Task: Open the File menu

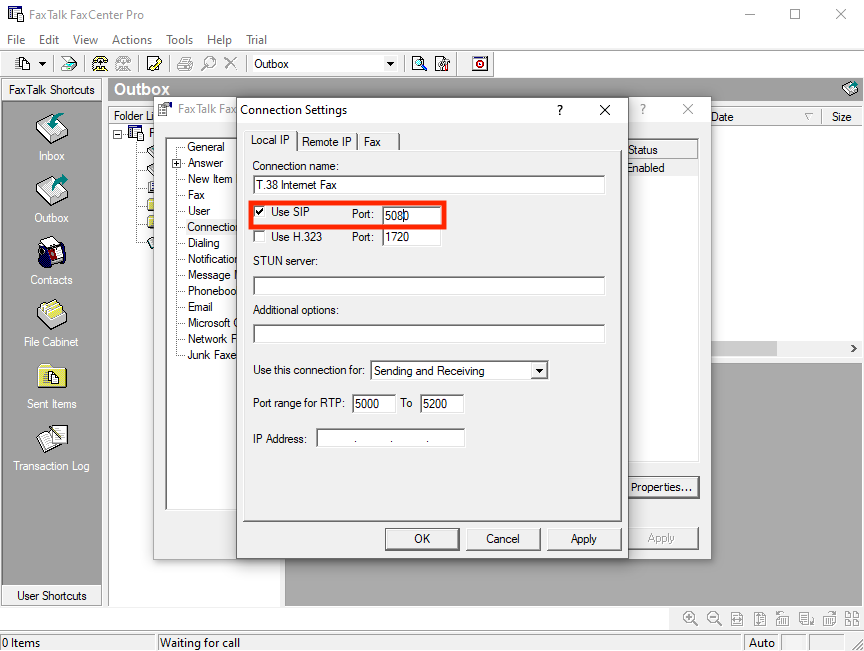Action: (x=16, y=40)
